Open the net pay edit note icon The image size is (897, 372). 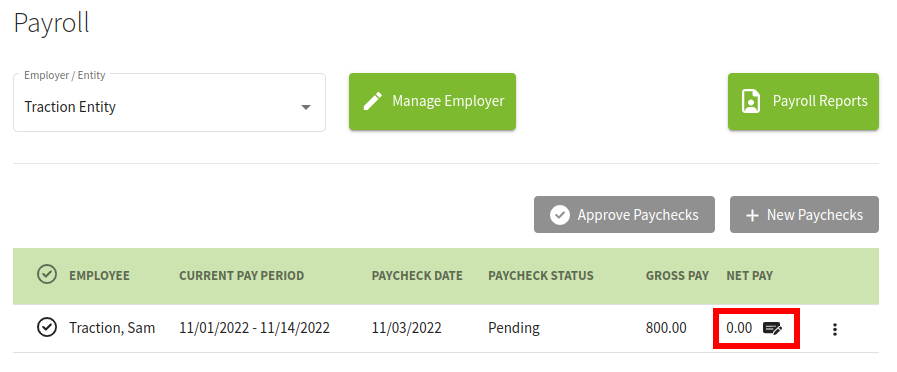772,329
